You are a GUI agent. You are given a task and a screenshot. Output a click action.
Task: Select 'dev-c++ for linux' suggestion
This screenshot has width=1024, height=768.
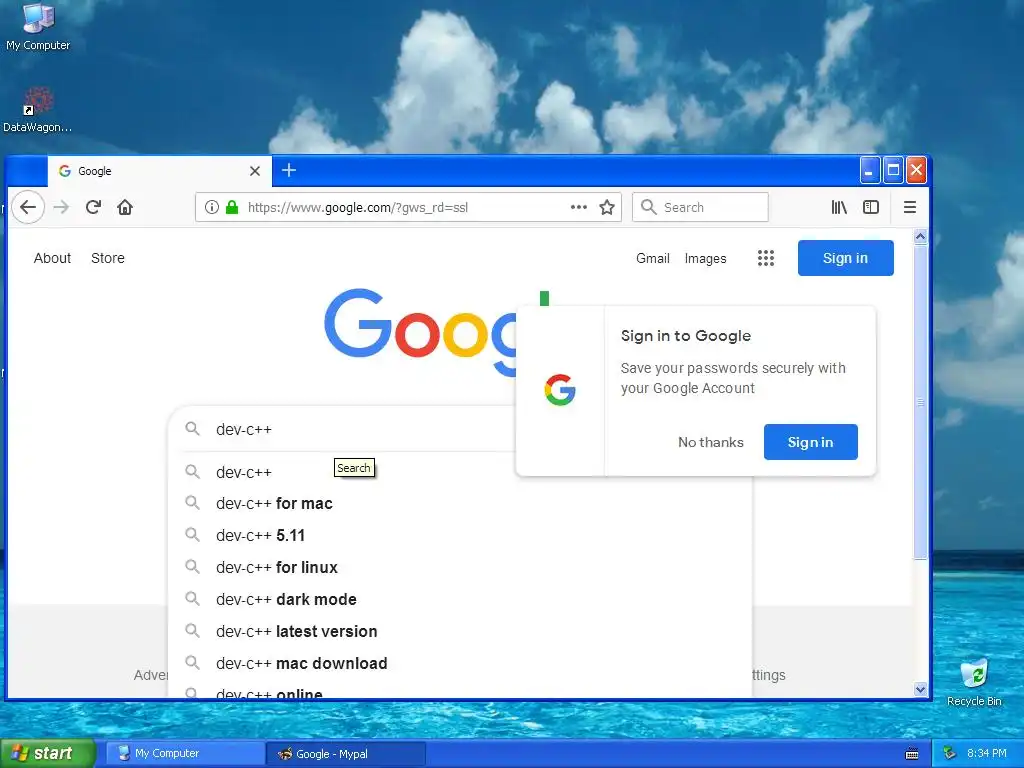click(x=460, y=568)
